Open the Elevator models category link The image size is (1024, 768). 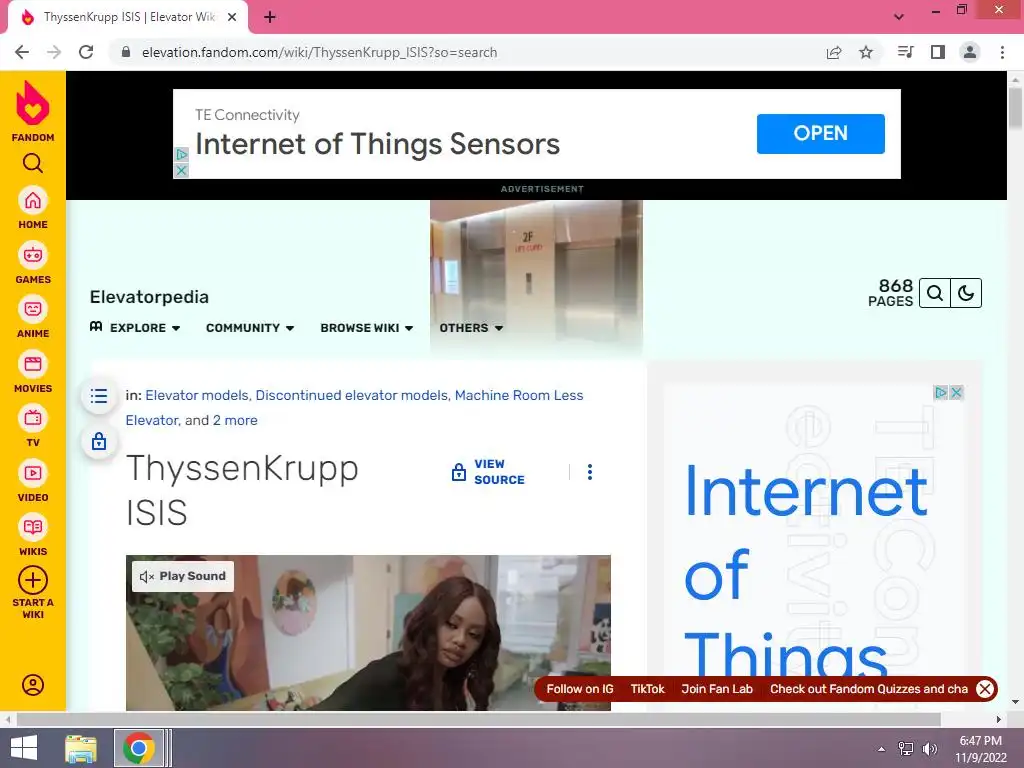197,395
